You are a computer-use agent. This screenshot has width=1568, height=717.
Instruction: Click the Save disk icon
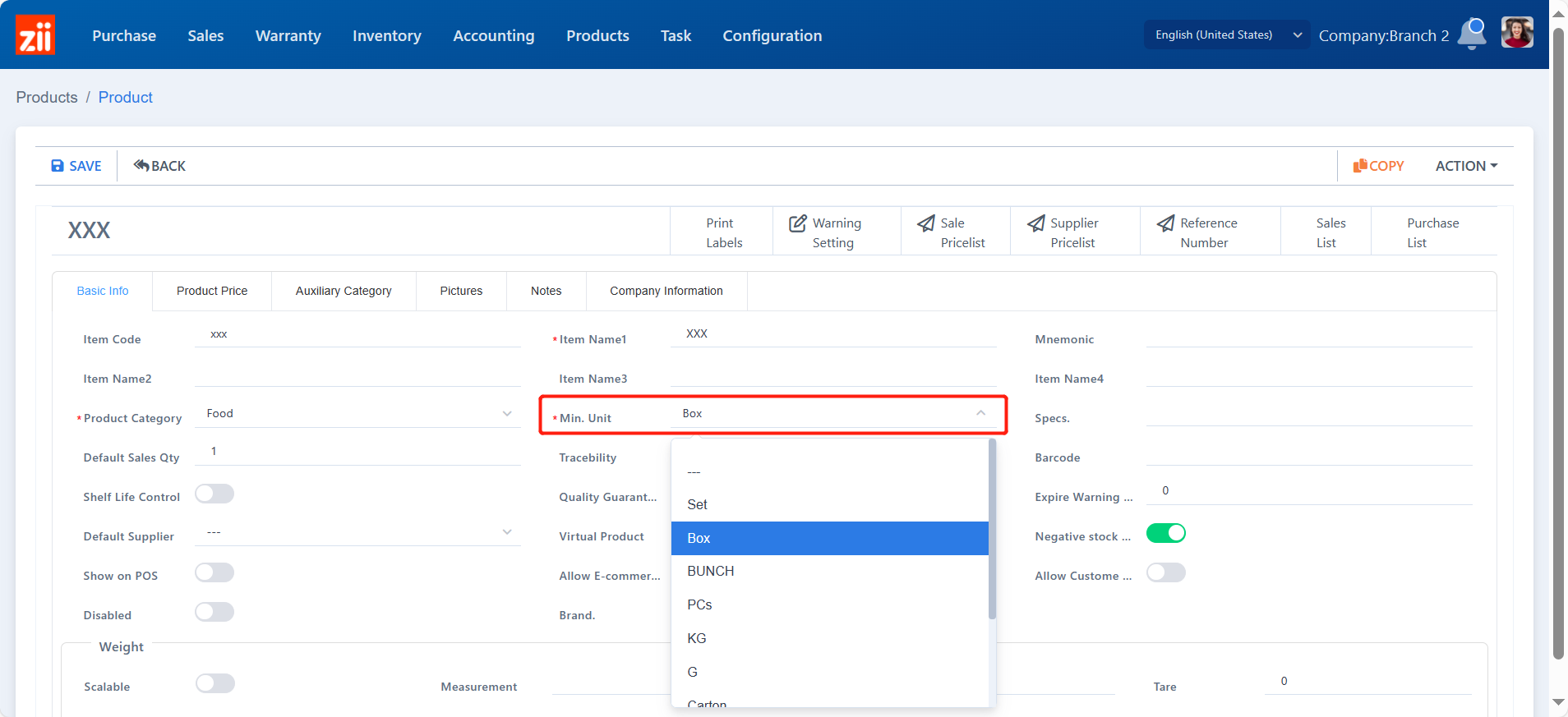pyautogui.click(x=58, y=166)
